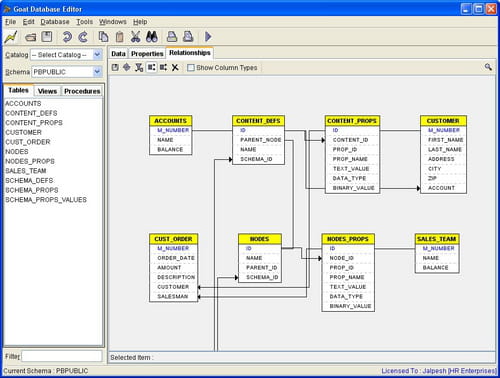Click FIRST_NAME column in CUSTOMER diagram

pyautogui.click(x=446, y=140)
